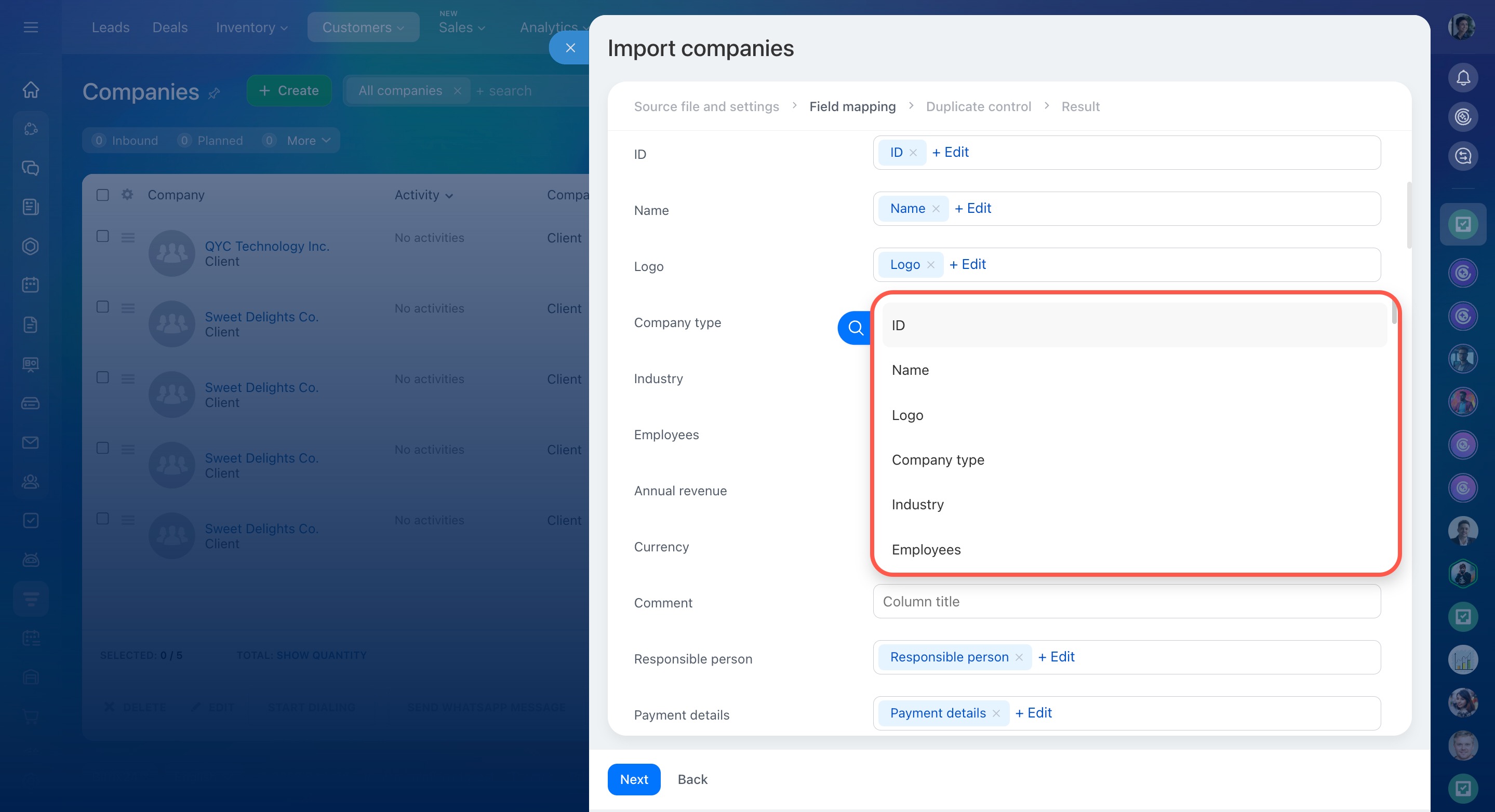Go to Source file and settings step
Image resolution: width=1495 pixels, height=812 pixels.
pos(706,107)
